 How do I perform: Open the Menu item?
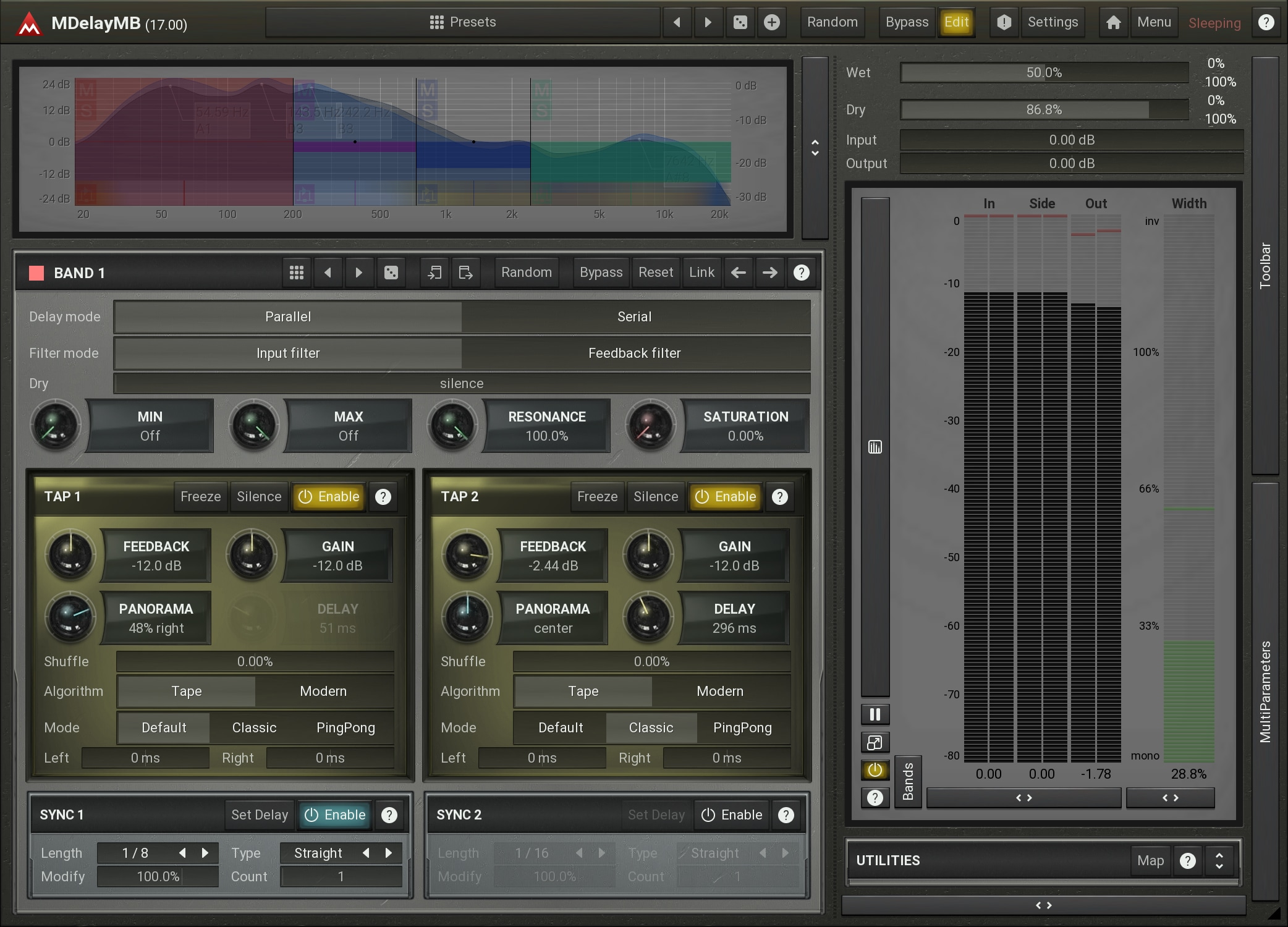point(1154,23)
